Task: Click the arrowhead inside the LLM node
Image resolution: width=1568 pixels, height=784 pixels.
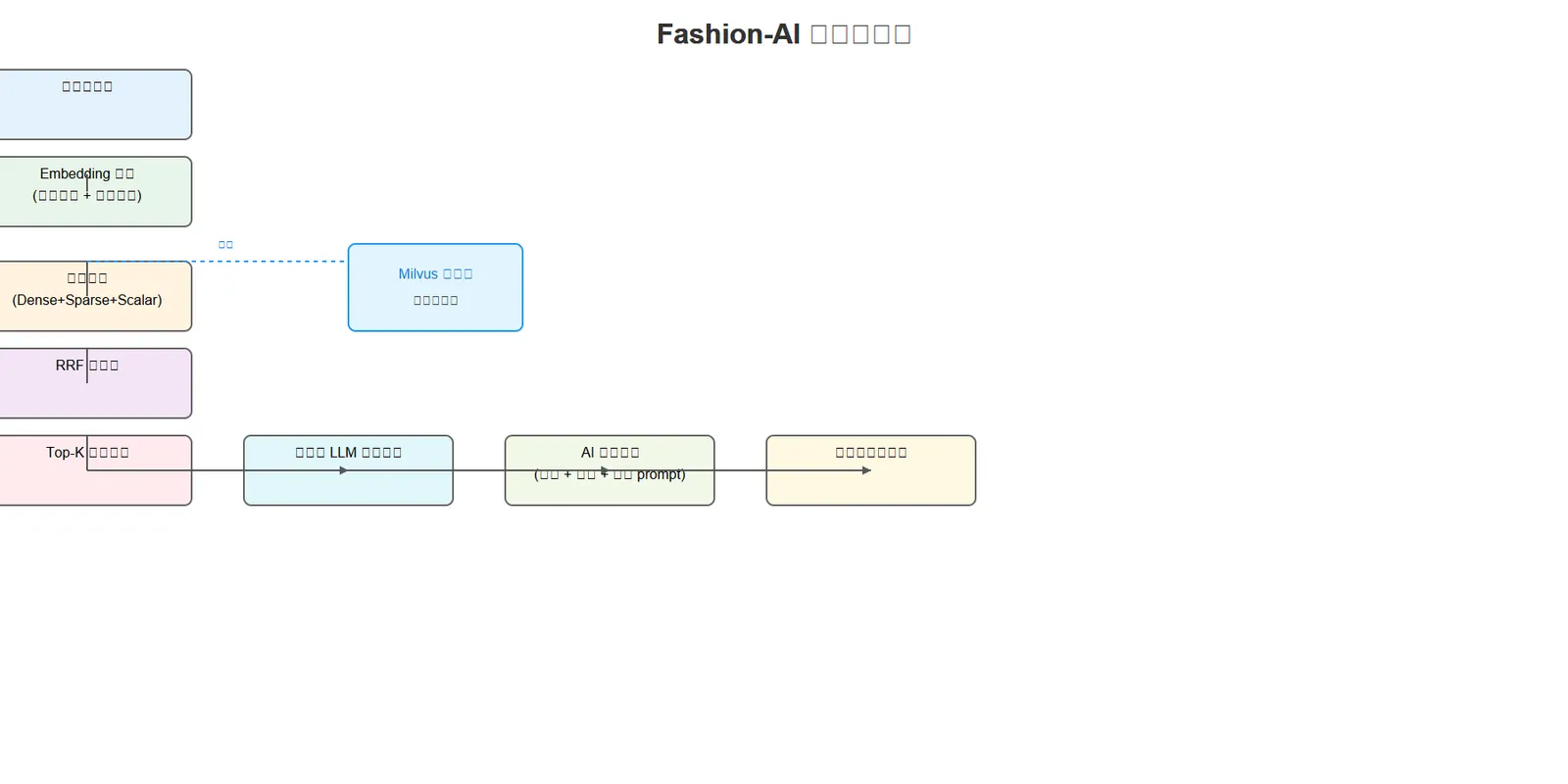Action: click(343, 470)
